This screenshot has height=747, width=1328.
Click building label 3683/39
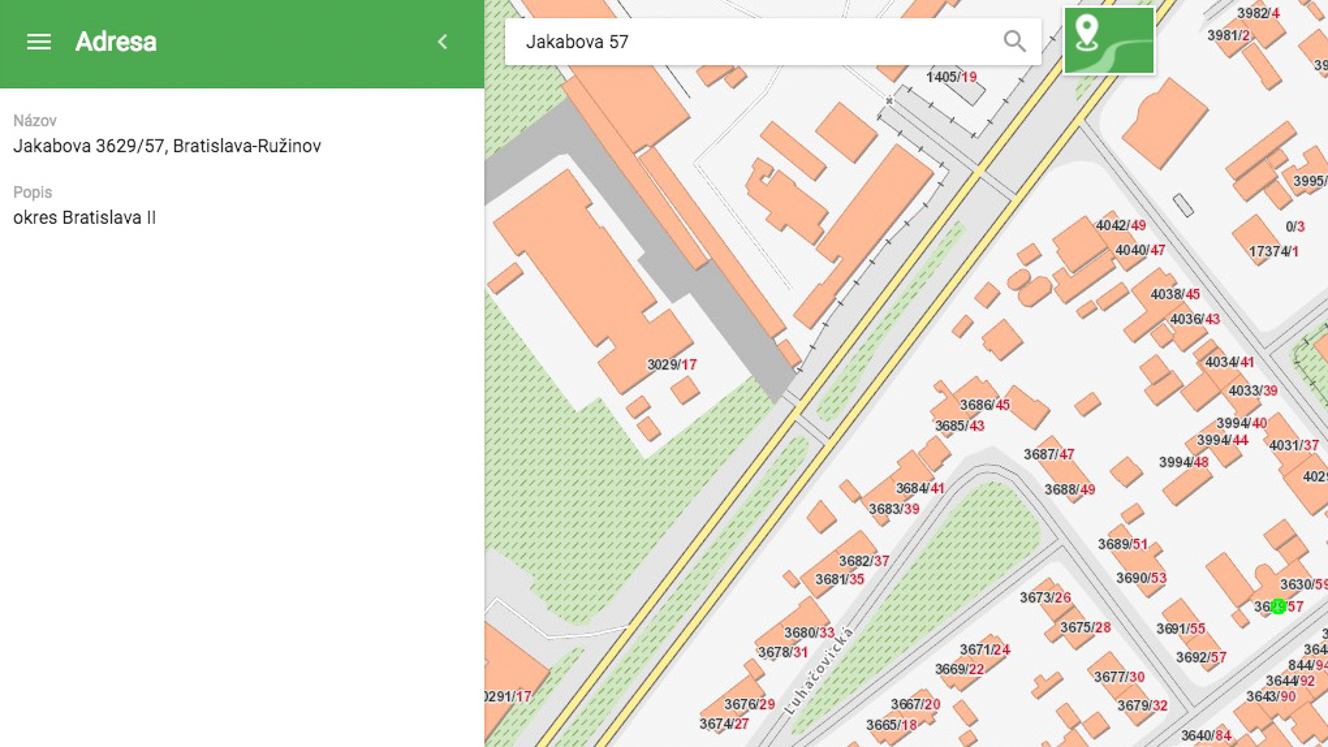click(x=894, y=509)
